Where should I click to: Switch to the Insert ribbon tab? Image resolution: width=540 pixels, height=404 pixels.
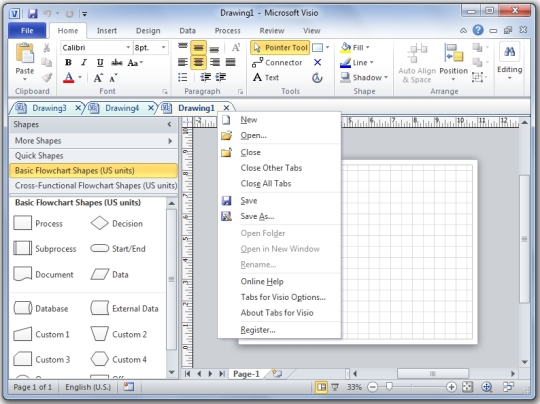[107, 31]
